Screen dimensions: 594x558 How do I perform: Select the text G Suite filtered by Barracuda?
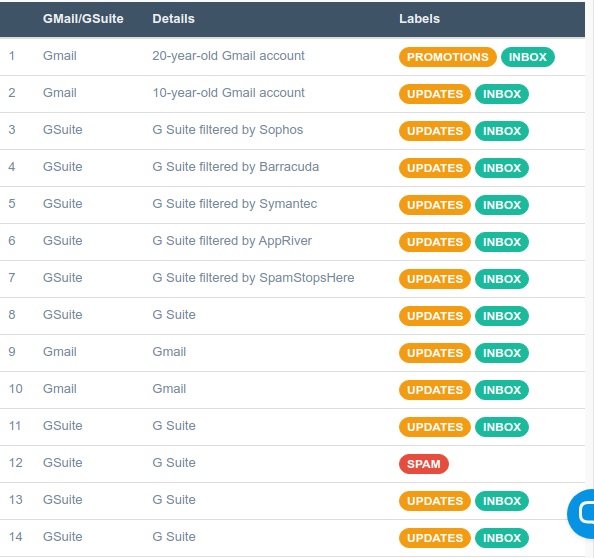point(235,167)
